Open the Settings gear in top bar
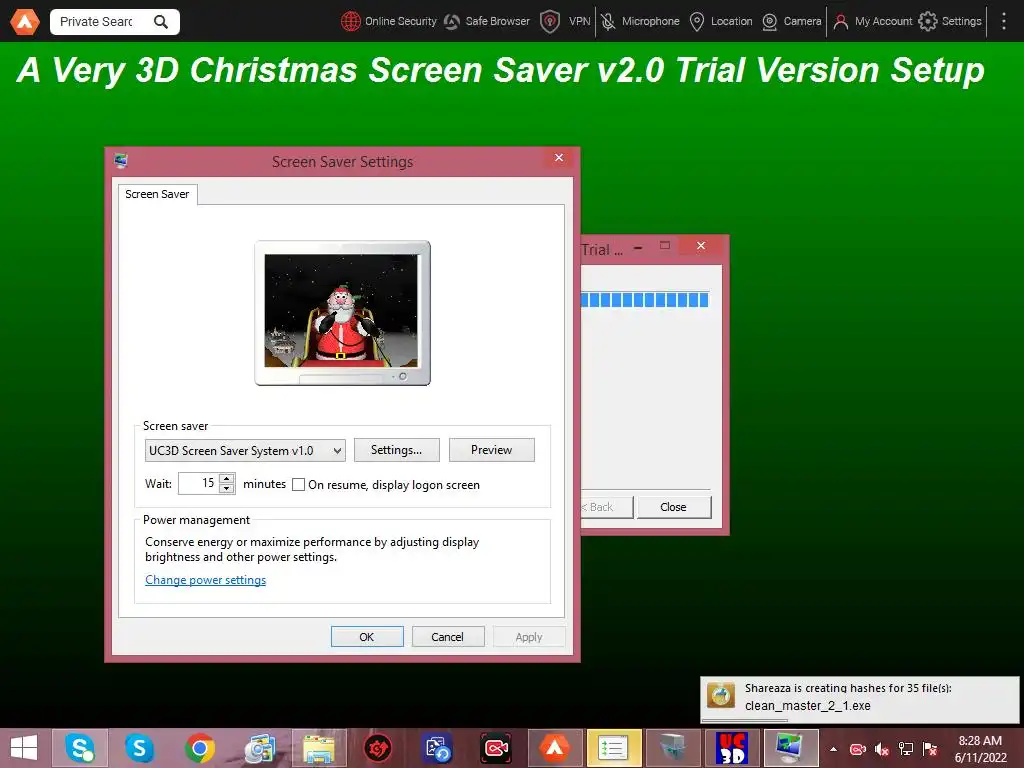Viewport: 1024px width, 768px height. coord(927,22)
